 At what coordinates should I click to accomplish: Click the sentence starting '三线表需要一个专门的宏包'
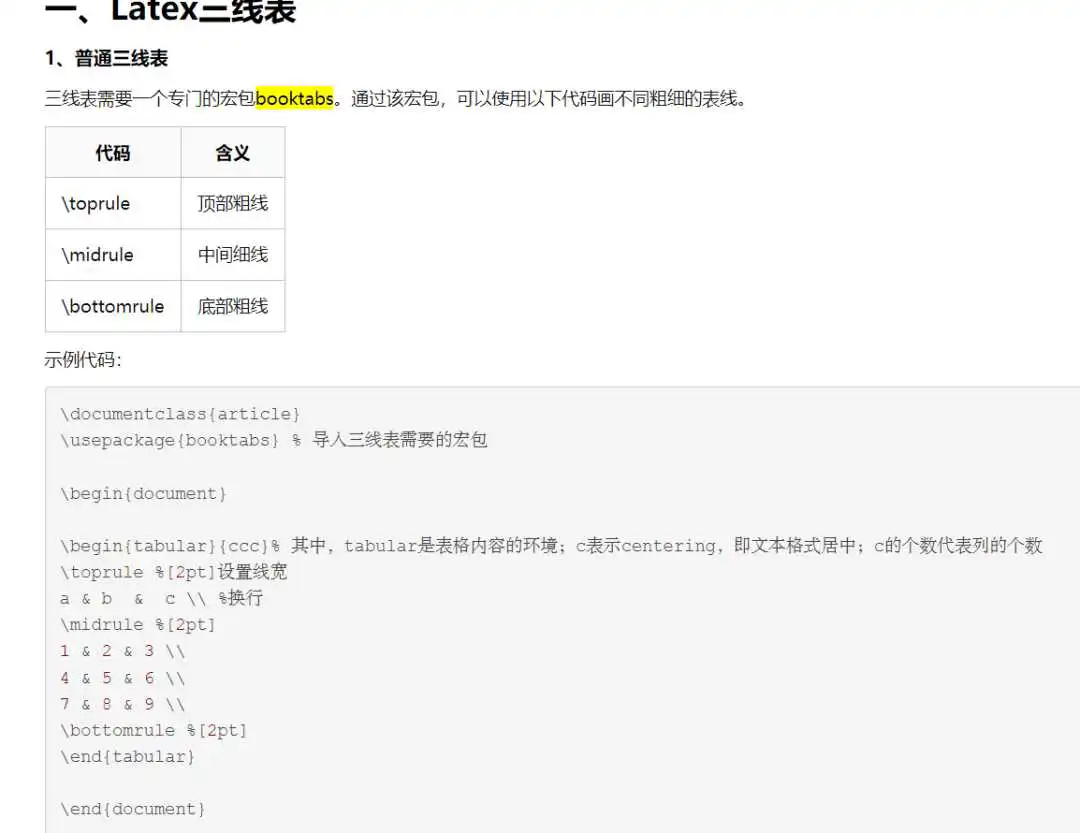(396, 99)
